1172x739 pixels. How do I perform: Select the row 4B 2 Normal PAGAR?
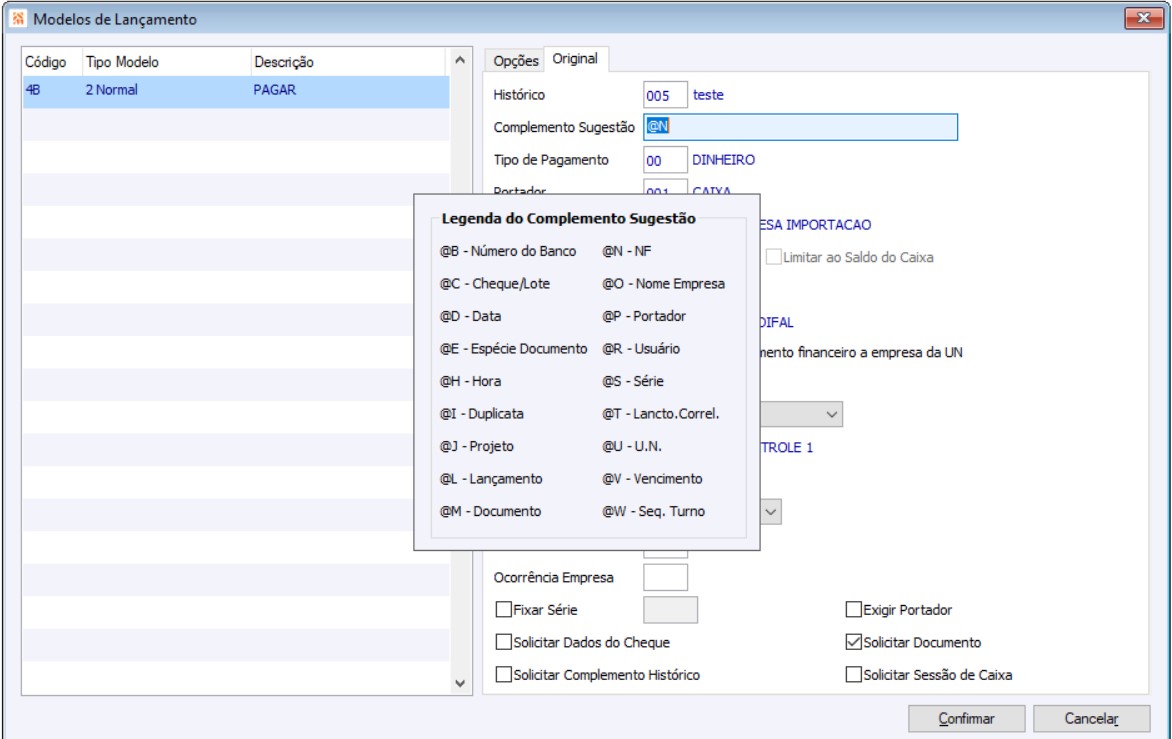click(x=235, y=90)
